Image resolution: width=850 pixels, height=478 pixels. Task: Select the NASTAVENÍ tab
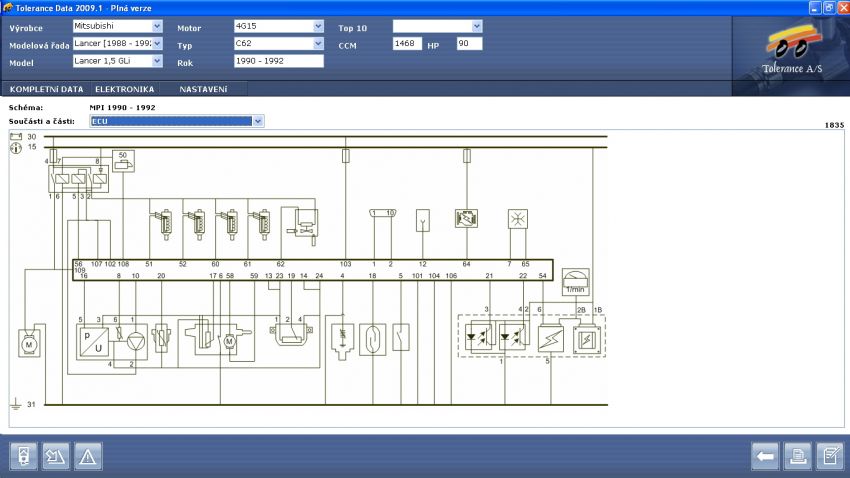click(x=203, y=89)
